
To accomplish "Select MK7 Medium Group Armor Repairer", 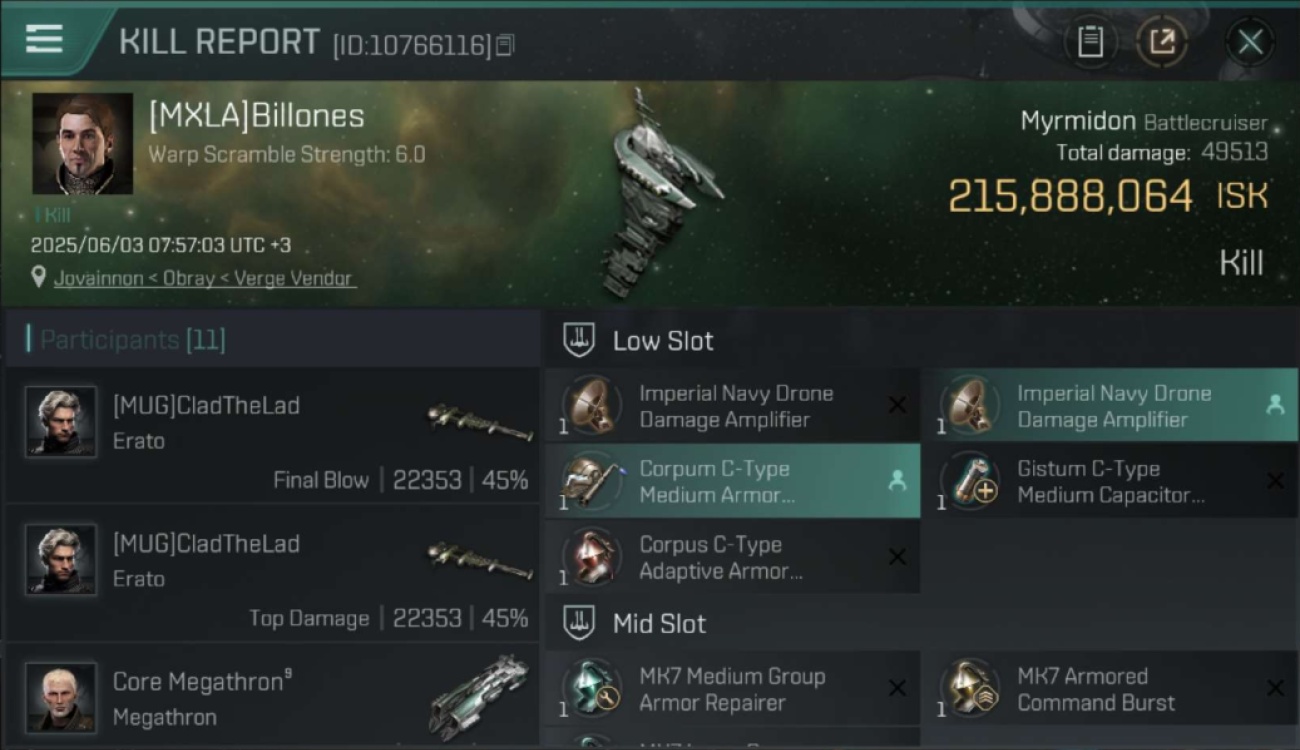I will click(733, 688).
